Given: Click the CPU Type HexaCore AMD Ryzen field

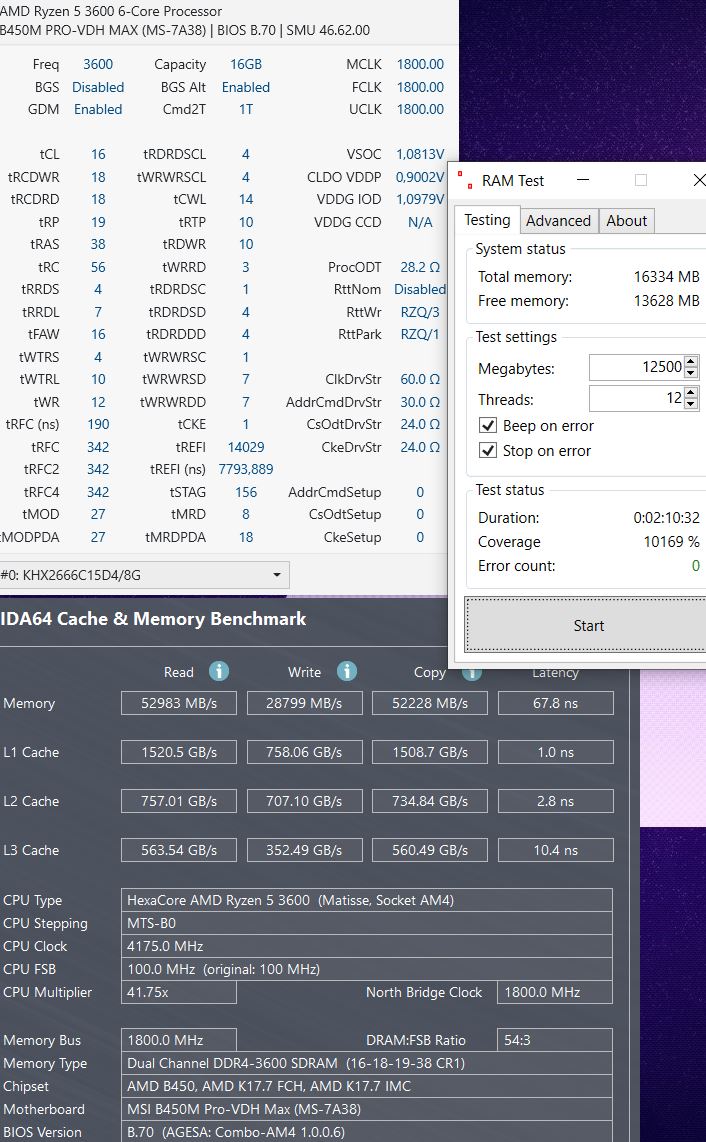Looking at the screenshot, I should click(x=367, y=900).
